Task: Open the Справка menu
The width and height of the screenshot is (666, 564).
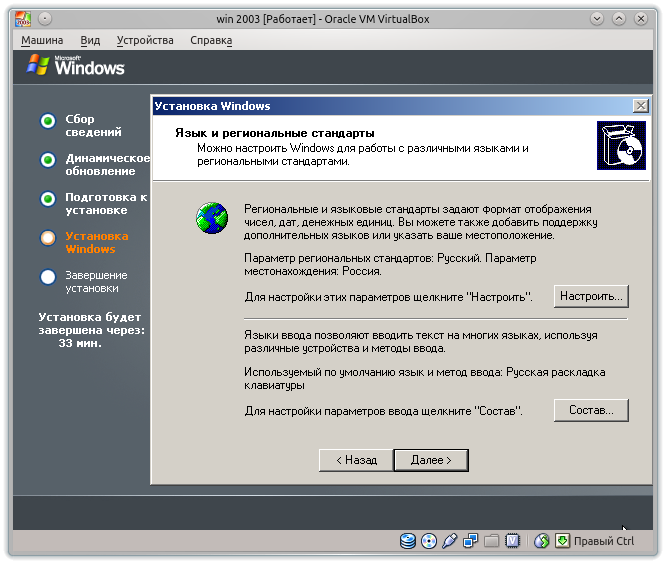Action: click(x=211, y=40)
